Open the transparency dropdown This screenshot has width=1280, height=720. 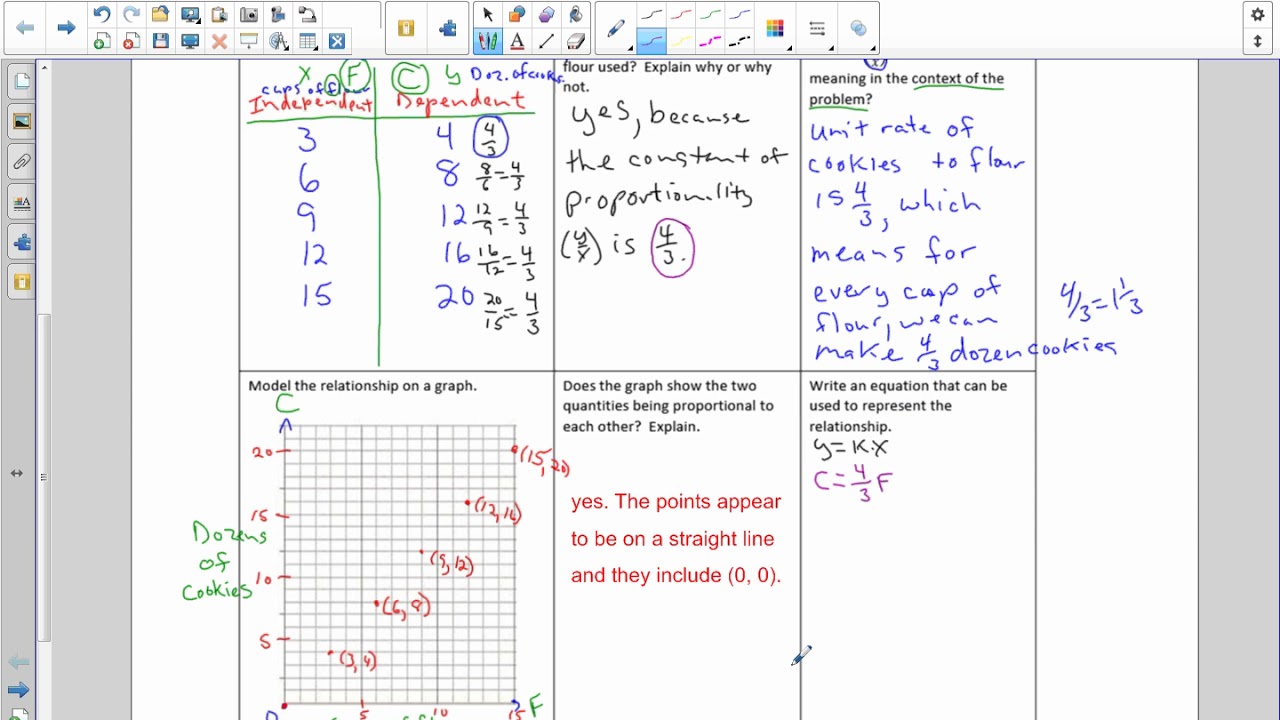[858, 28]
